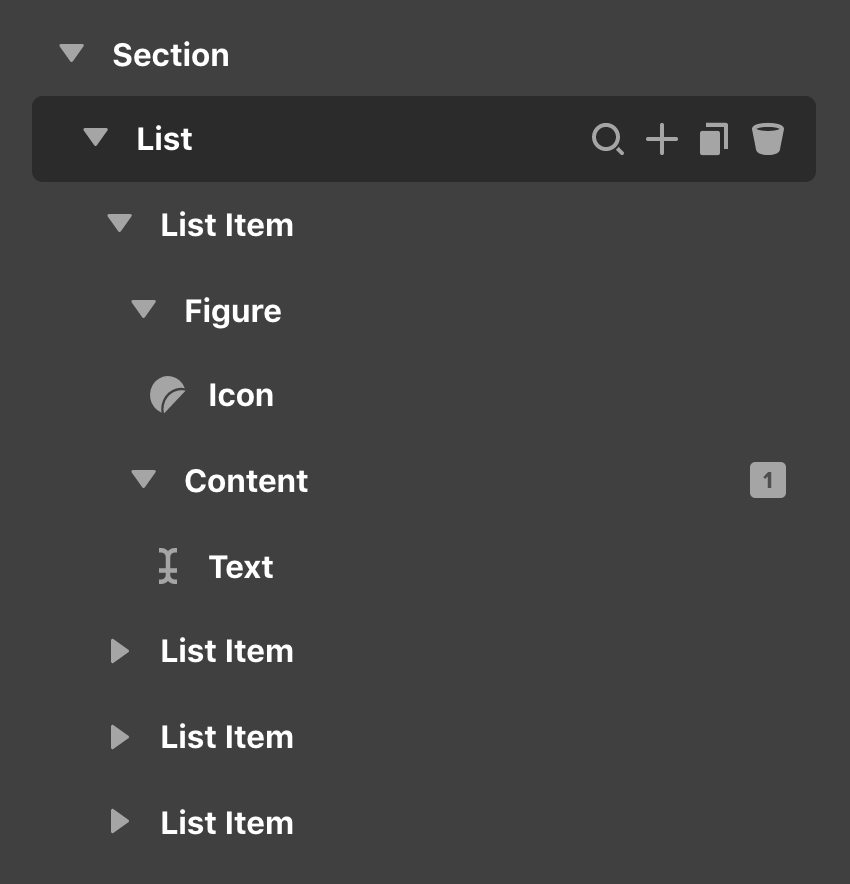Viewport: 850px width, 884px height.
Task: Open search within the List element
Action: pos(608,140)
